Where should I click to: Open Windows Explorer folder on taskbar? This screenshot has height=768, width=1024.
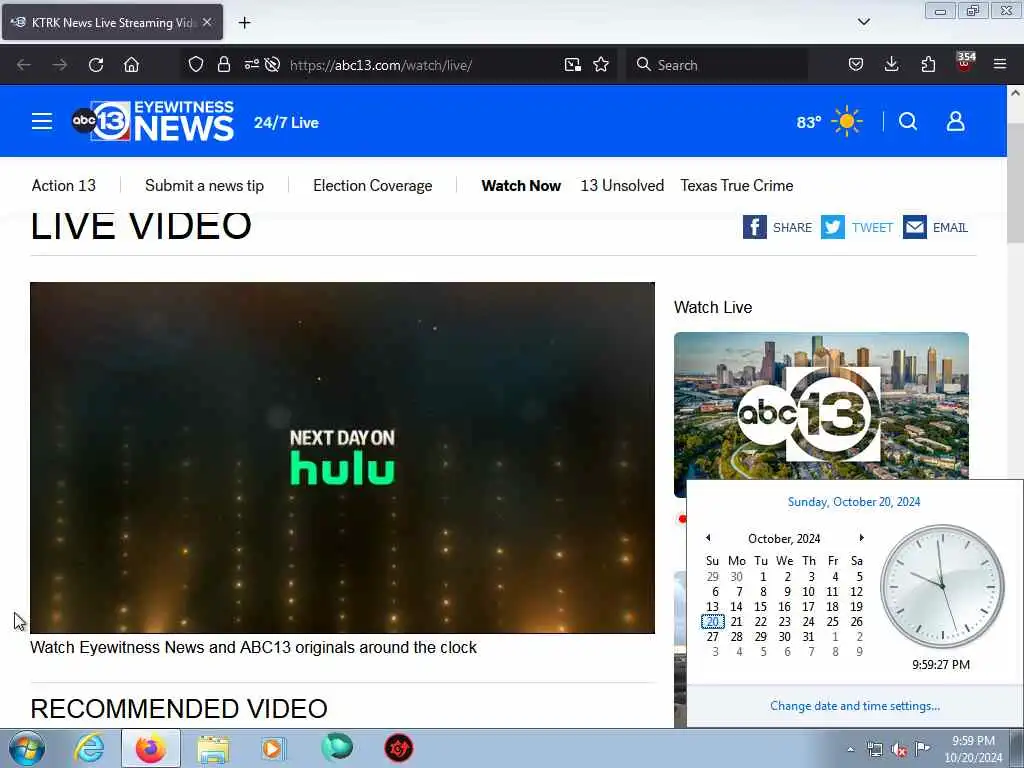coord(213,750)
